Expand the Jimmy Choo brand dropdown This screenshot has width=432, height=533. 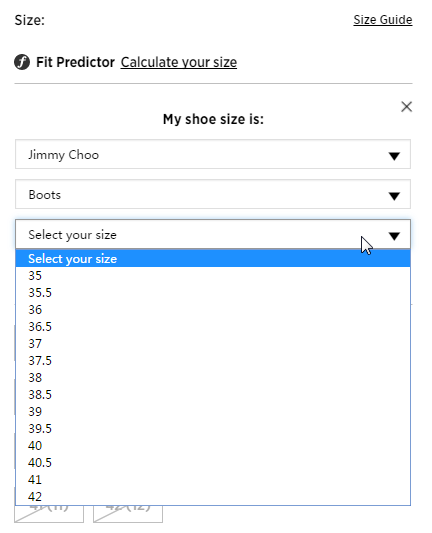213,154
